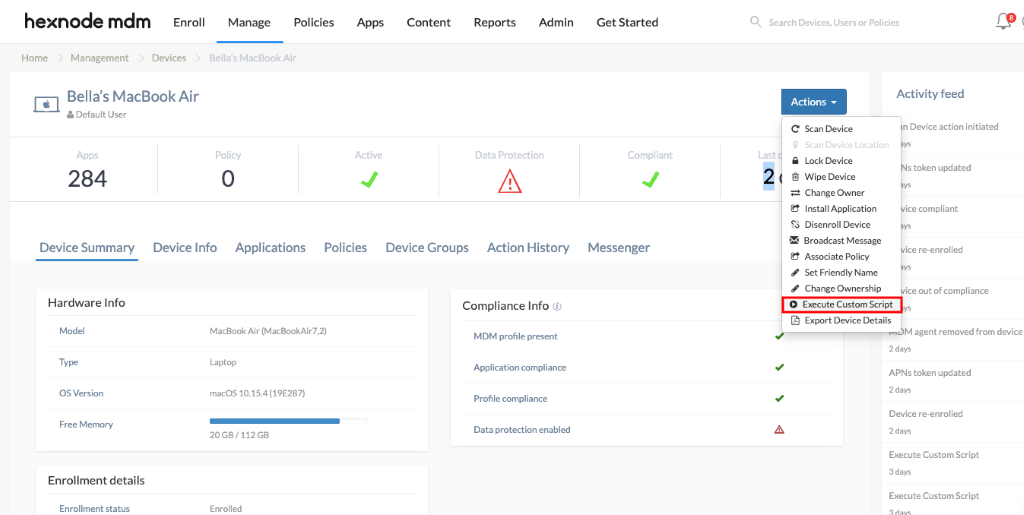The image size is (1024, 515).
Task: Click the 20 GB / 112 GB text
Action: [x=239, y=435]
